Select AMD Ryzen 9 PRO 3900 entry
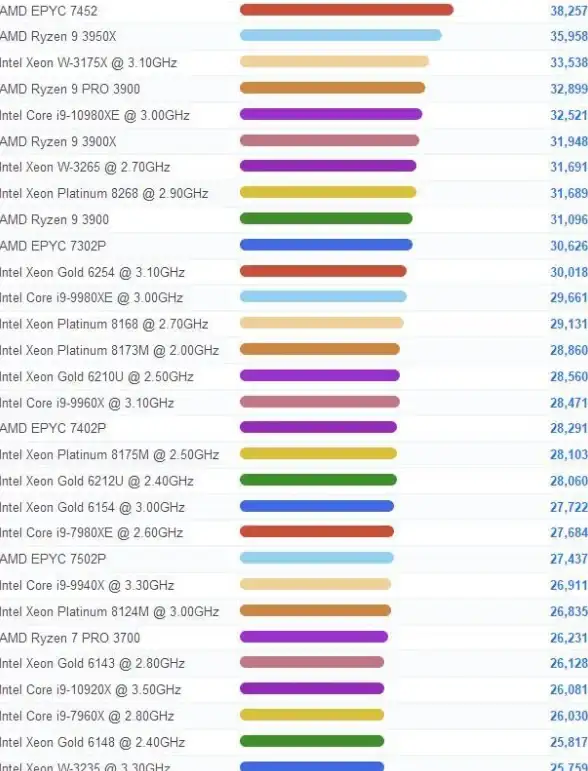588x771 pixels. coord(70,89)
